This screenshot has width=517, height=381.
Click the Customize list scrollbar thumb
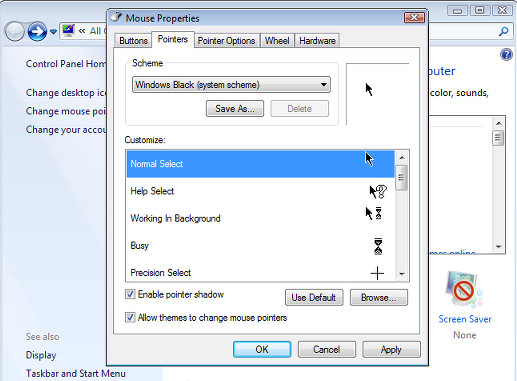click(401, 177)
